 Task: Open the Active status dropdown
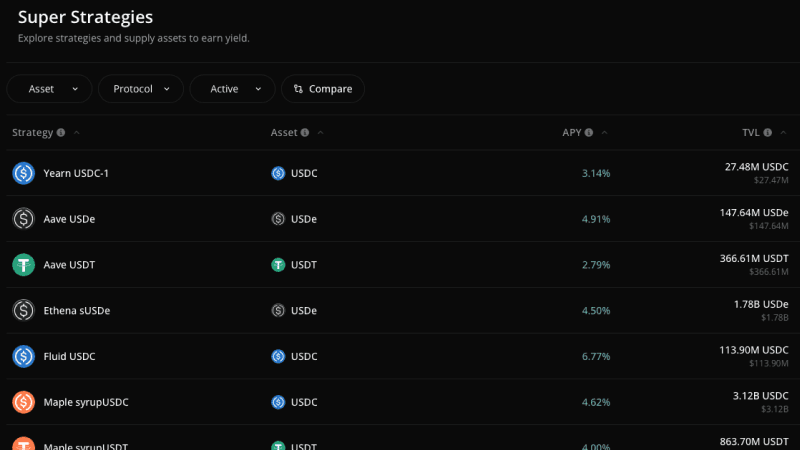tap(232, 89)
